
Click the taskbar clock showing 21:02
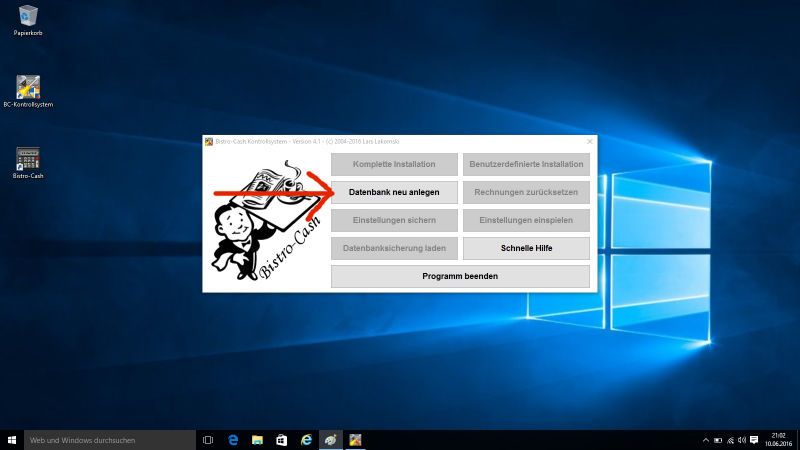pyautogui.click(x=778, y=440)
